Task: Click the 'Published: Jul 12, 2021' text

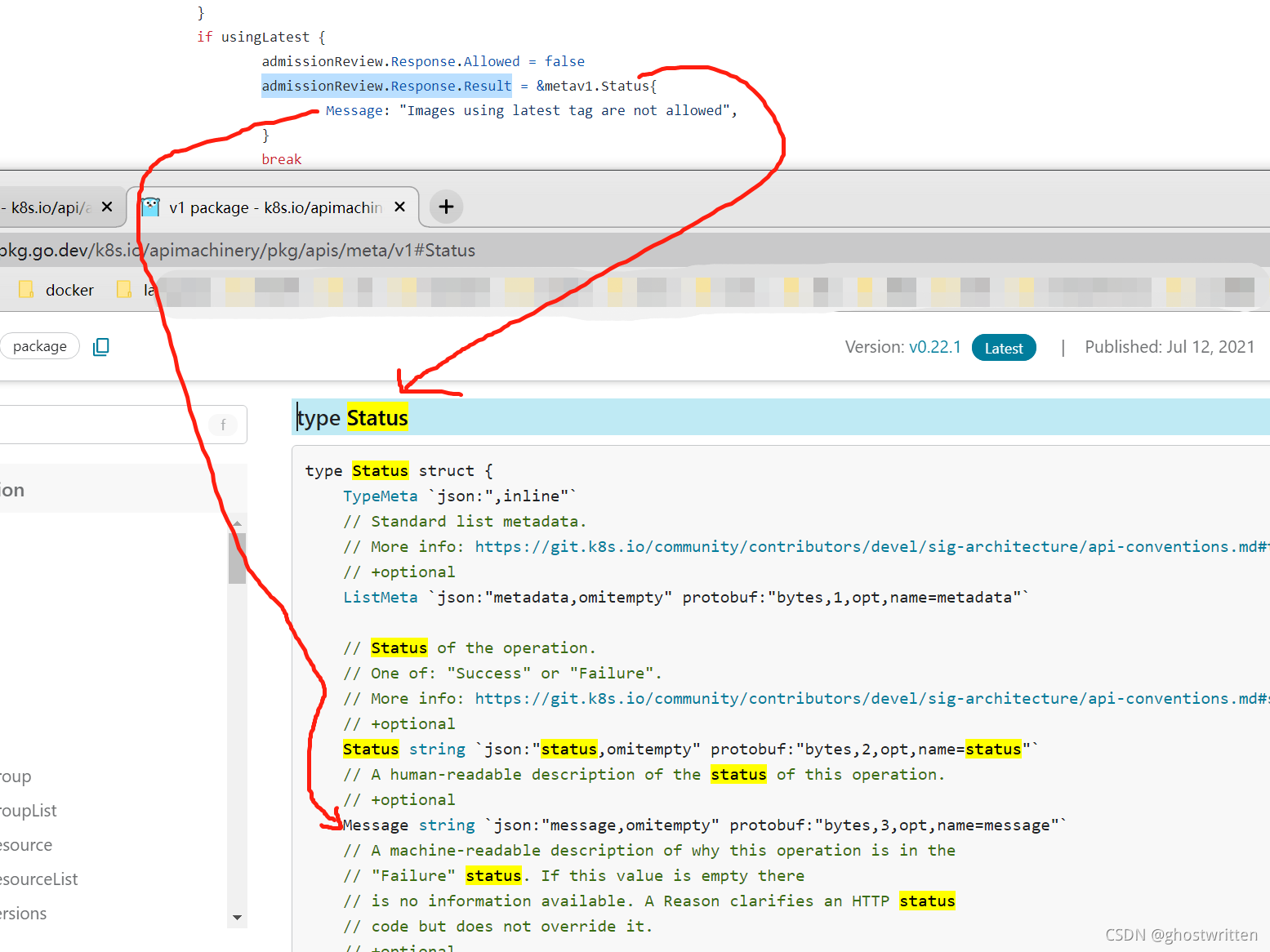Action: click(1170, 347)
